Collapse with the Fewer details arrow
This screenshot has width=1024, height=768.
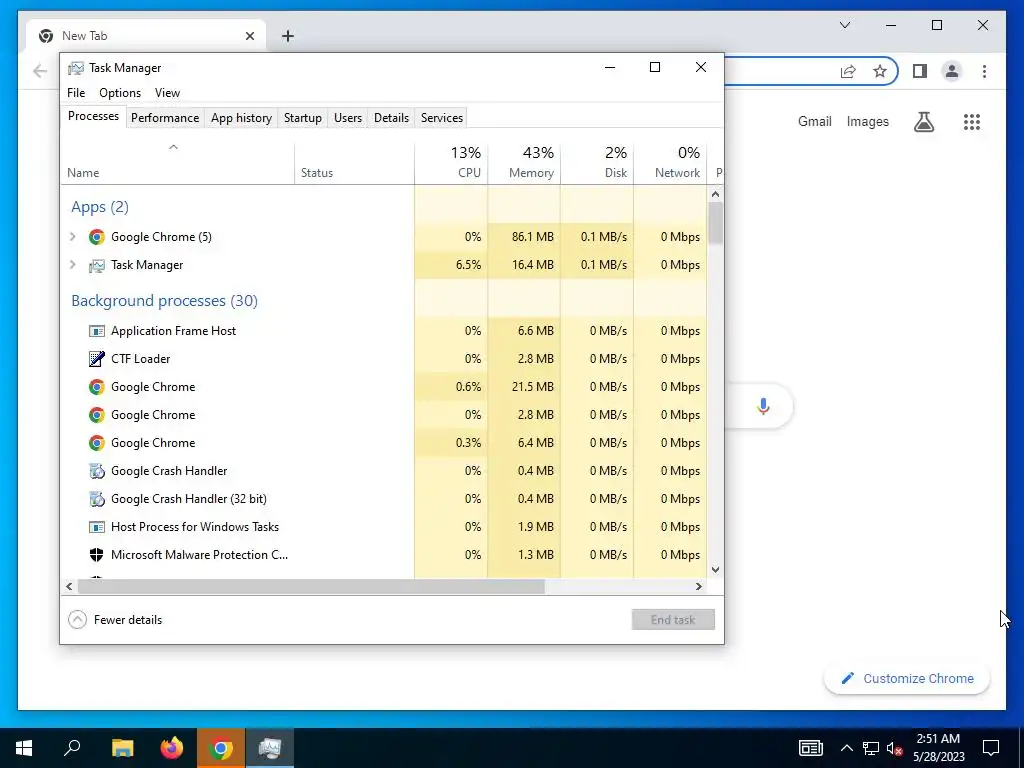pyautogui.click(x=77, y=620)
